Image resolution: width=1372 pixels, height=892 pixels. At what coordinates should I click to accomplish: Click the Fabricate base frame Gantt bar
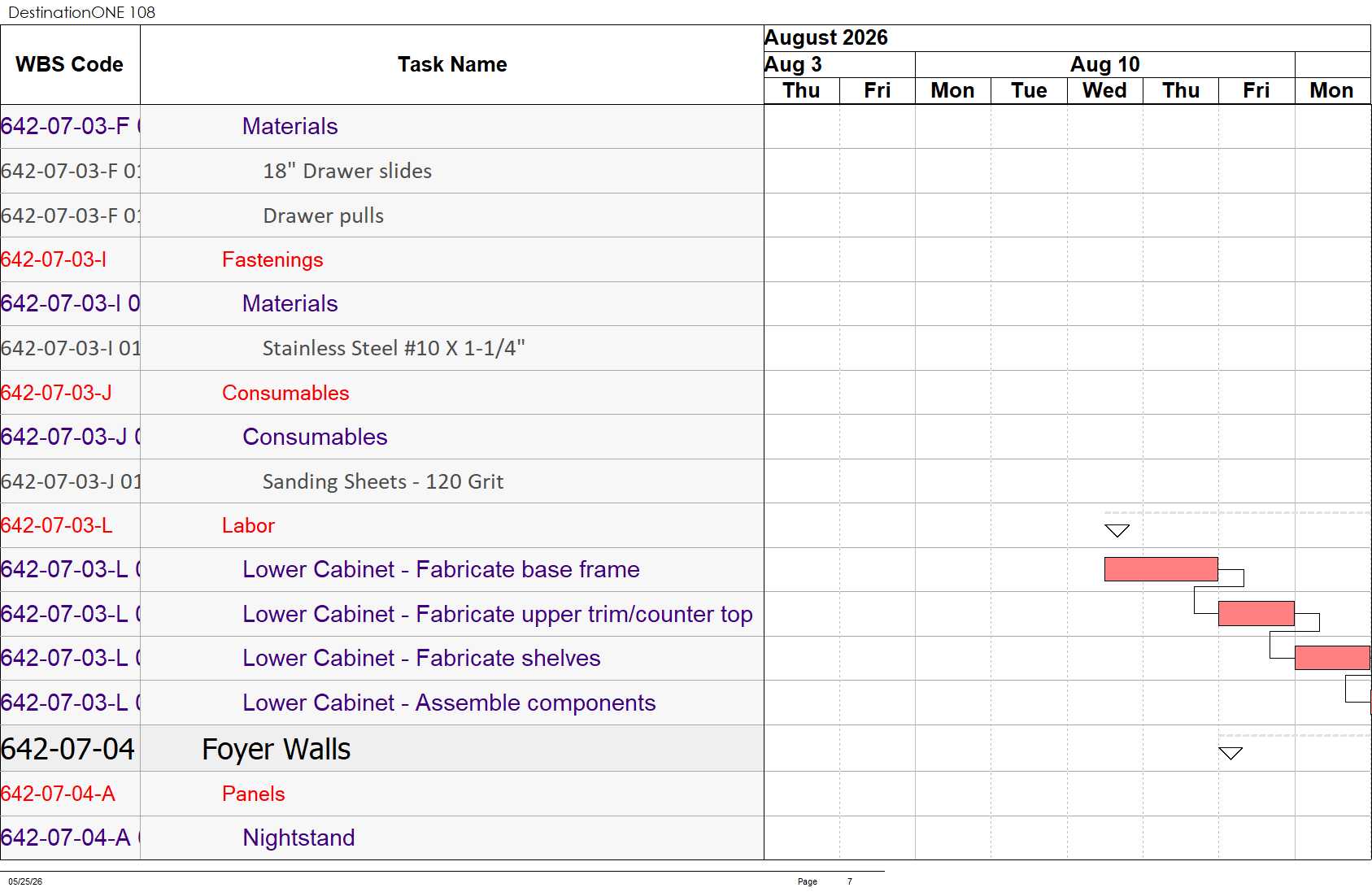point(1161,569)
